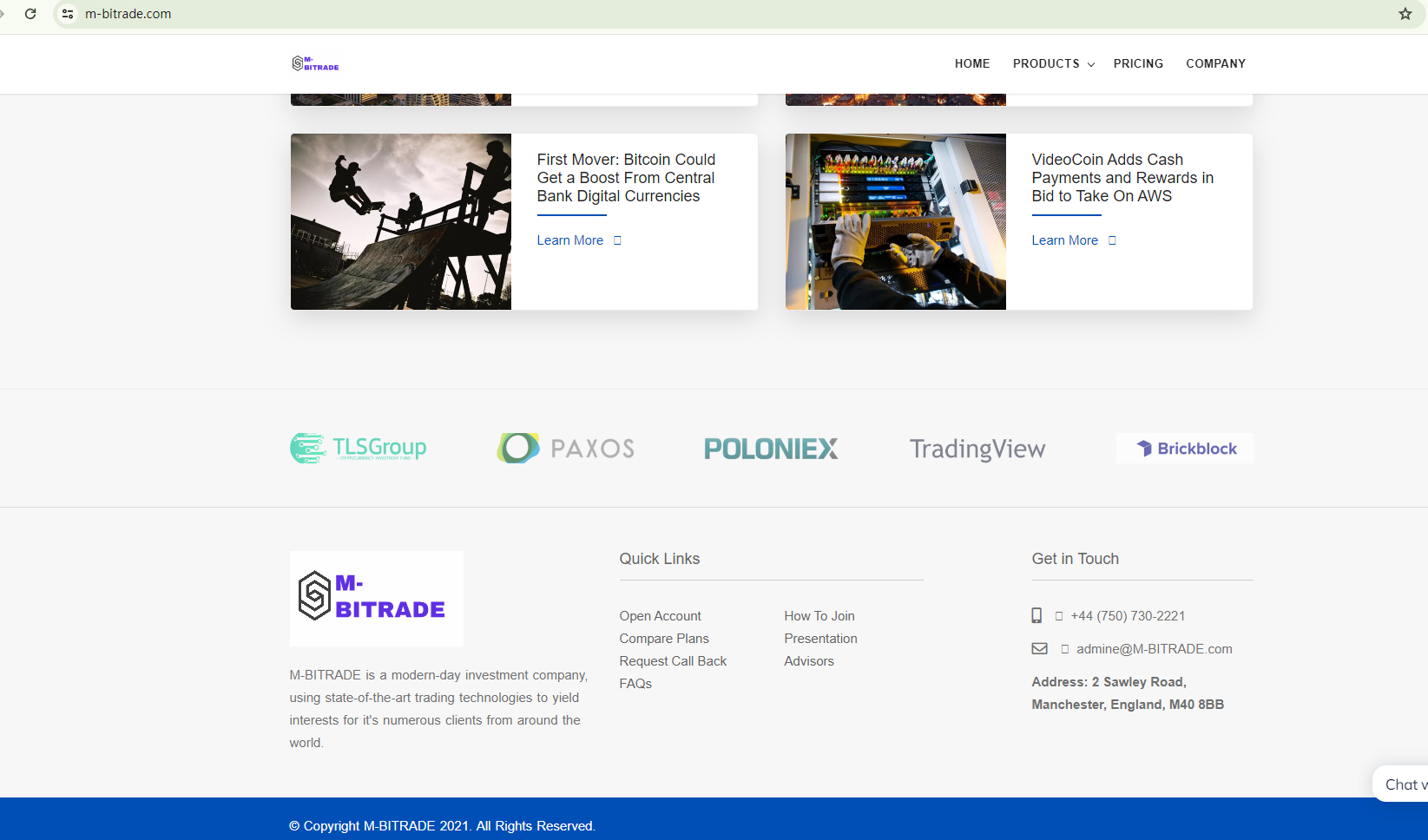Bookmark this page with the star icon
Image resolution: width=1428 pixels, height=840 pixels.
[1405, 14]
